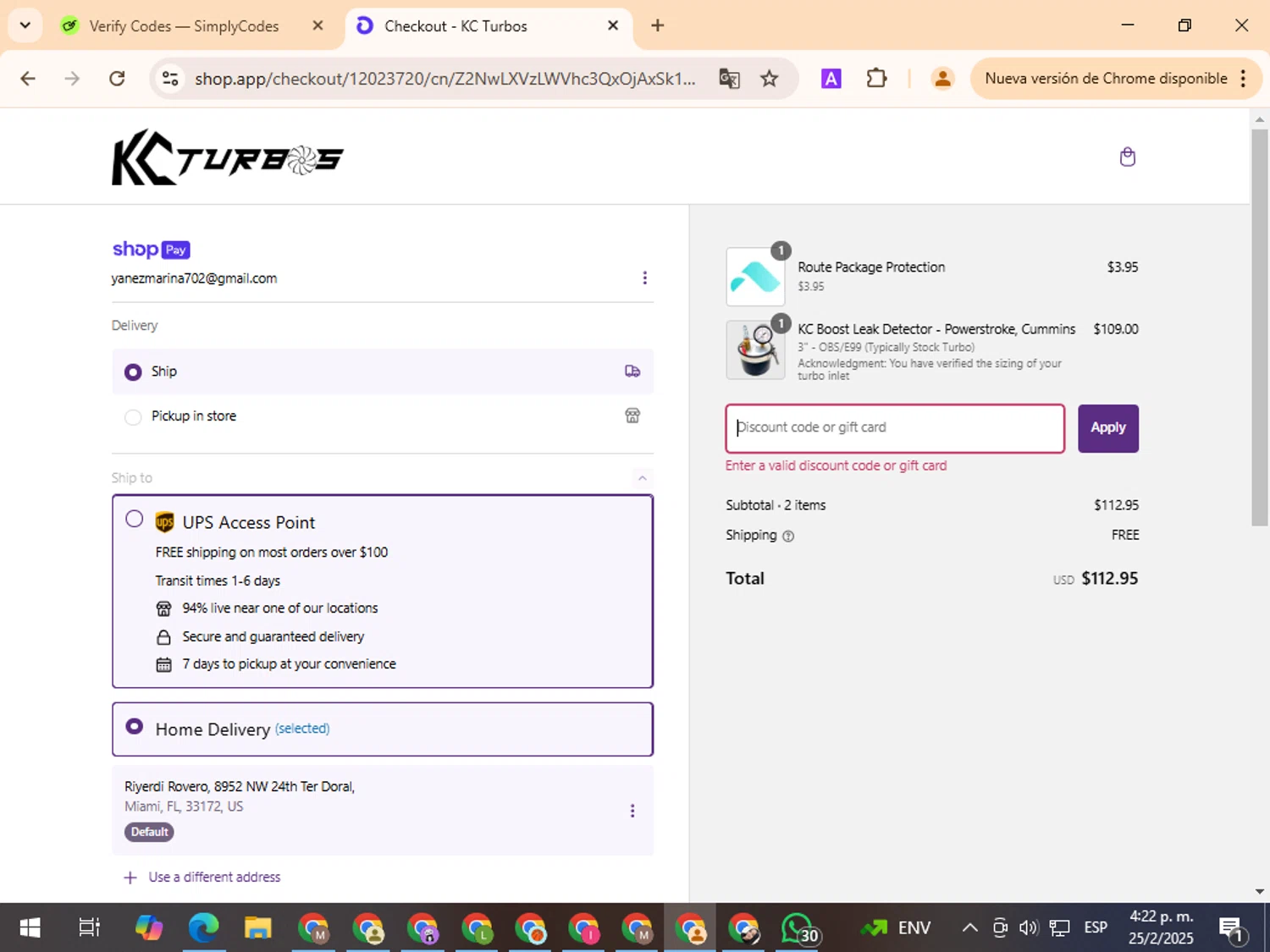The height and width of the screenshot is (952, 1270).
Task: Click the ESP language indicator
Action: tap(1096, 927)
